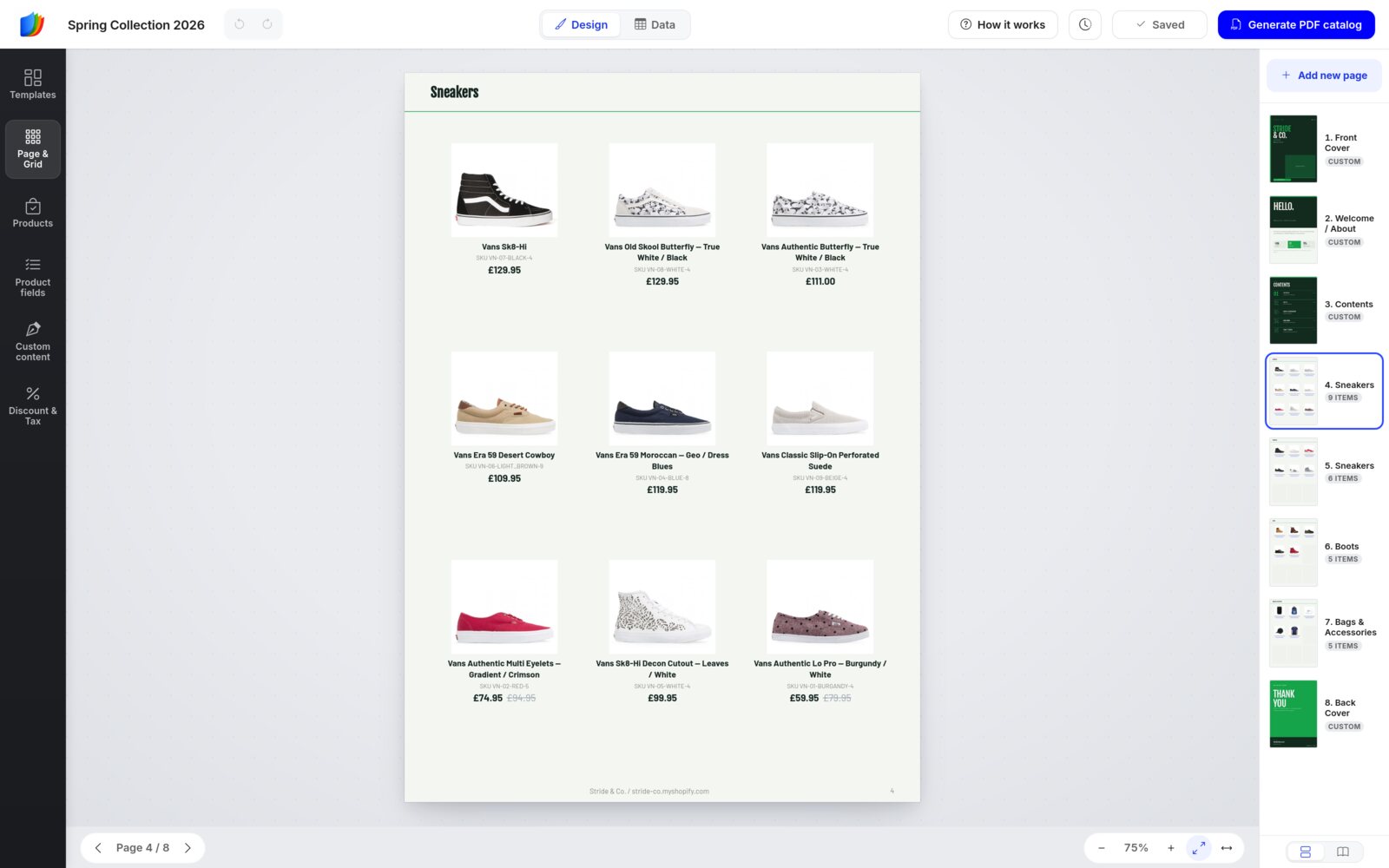The image size is (1389, 868).
Task: Switch to two-page spread view
Action: click(1343, 852)
